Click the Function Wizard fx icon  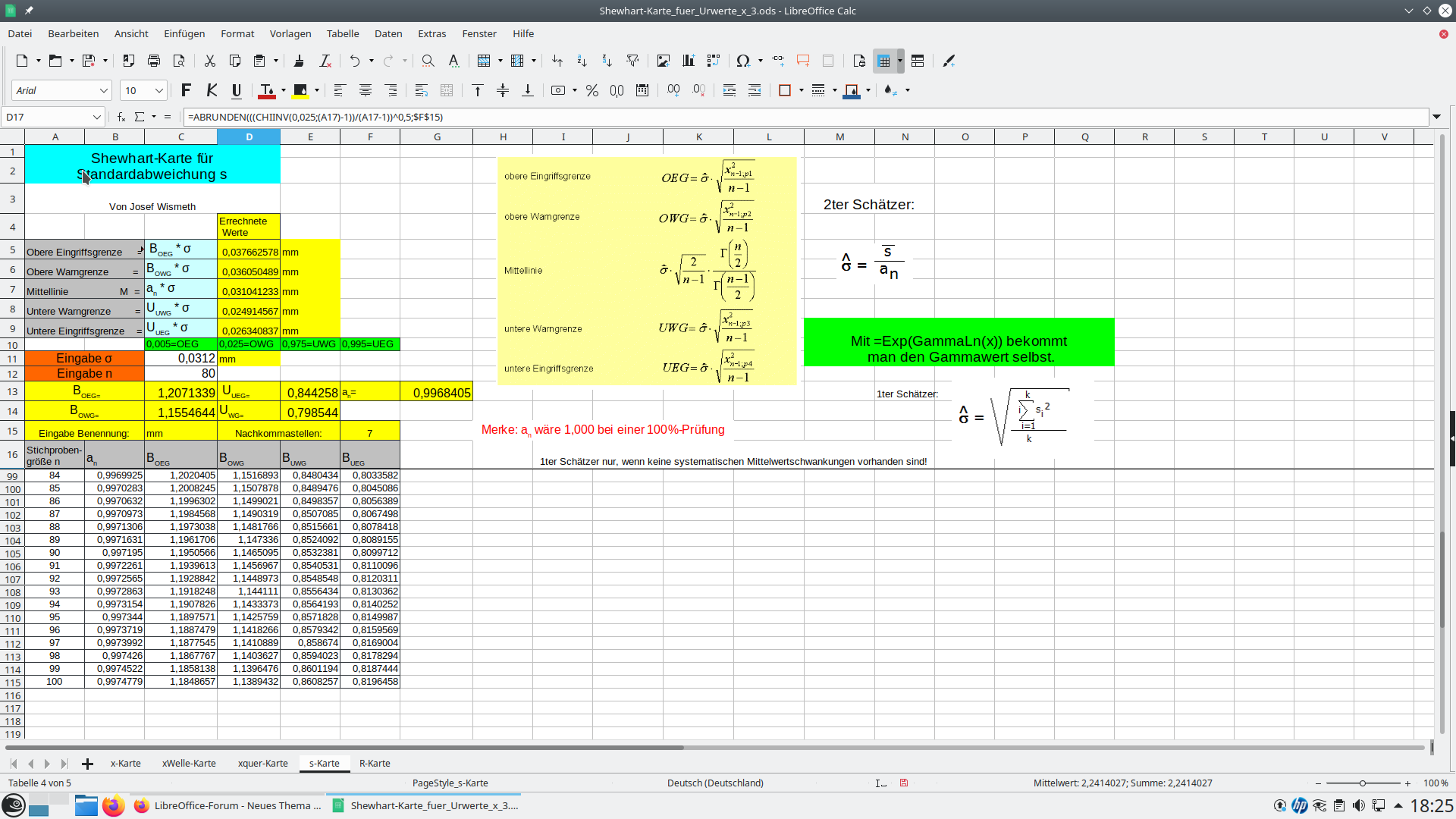[121, 117]
